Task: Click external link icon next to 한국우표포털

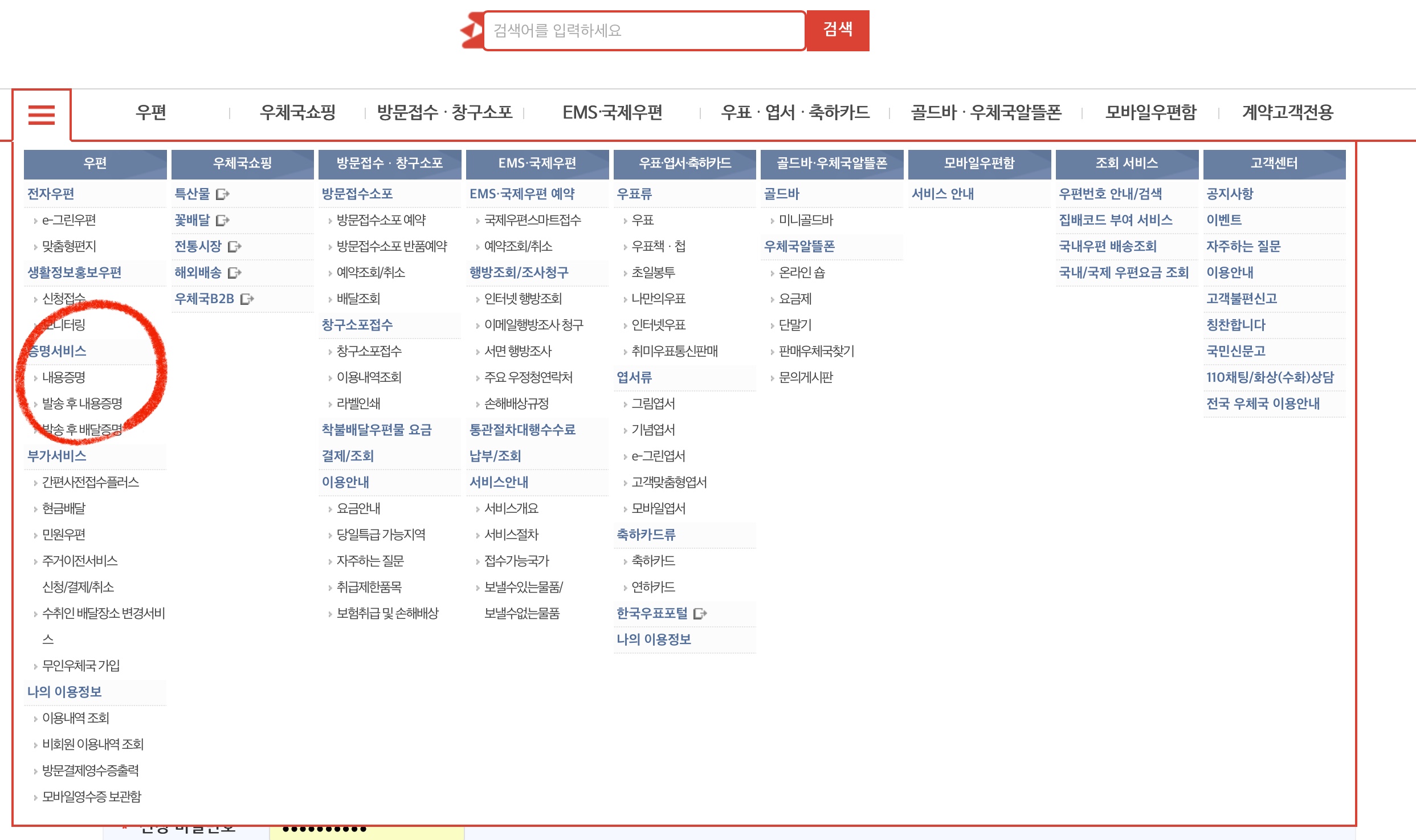Action: click(700, 614)
